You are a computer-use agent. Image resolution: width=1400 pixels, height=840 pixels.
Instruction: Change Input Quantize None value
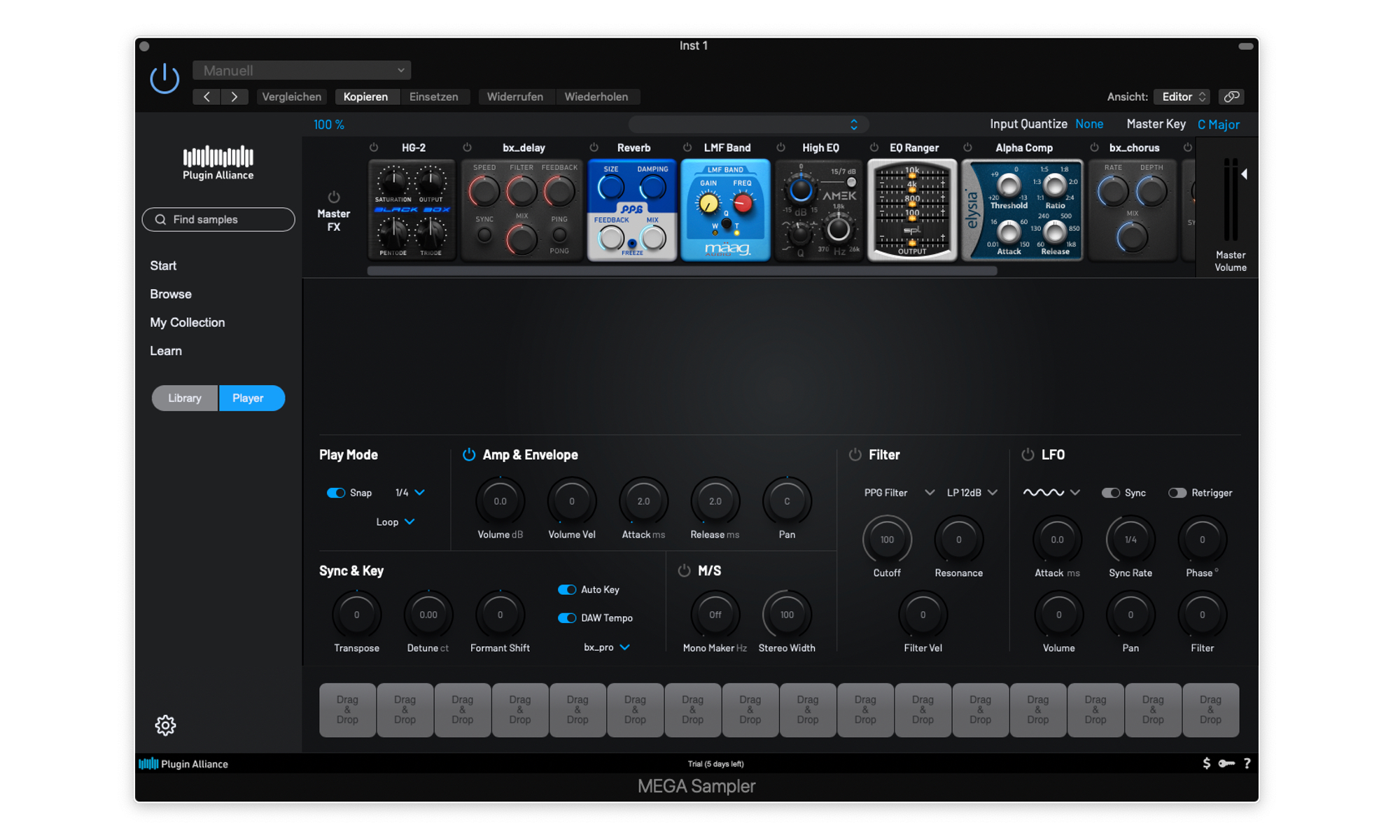coord(1089,125)
